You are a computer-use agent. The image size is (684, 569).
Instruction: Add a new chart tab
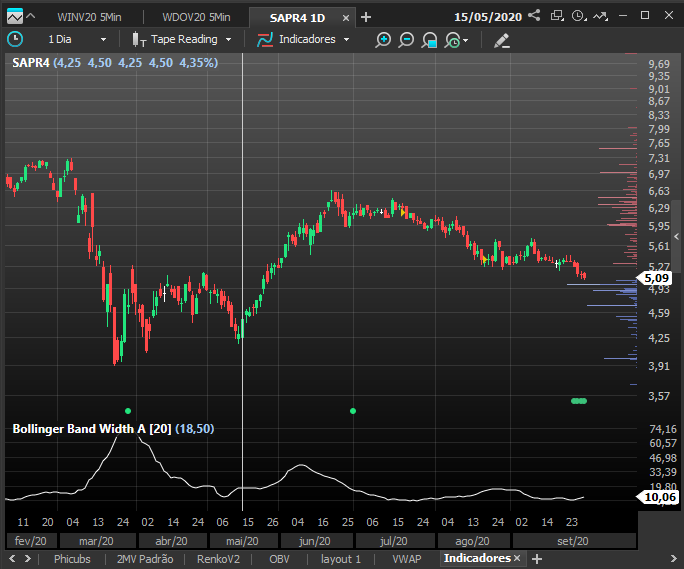(366, 17)
